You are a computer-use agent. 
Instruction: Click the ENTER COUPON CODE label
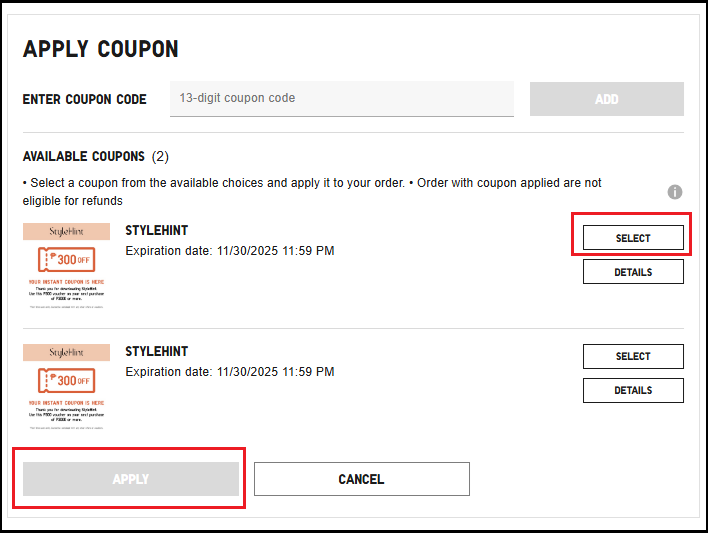tap(85, 100)
